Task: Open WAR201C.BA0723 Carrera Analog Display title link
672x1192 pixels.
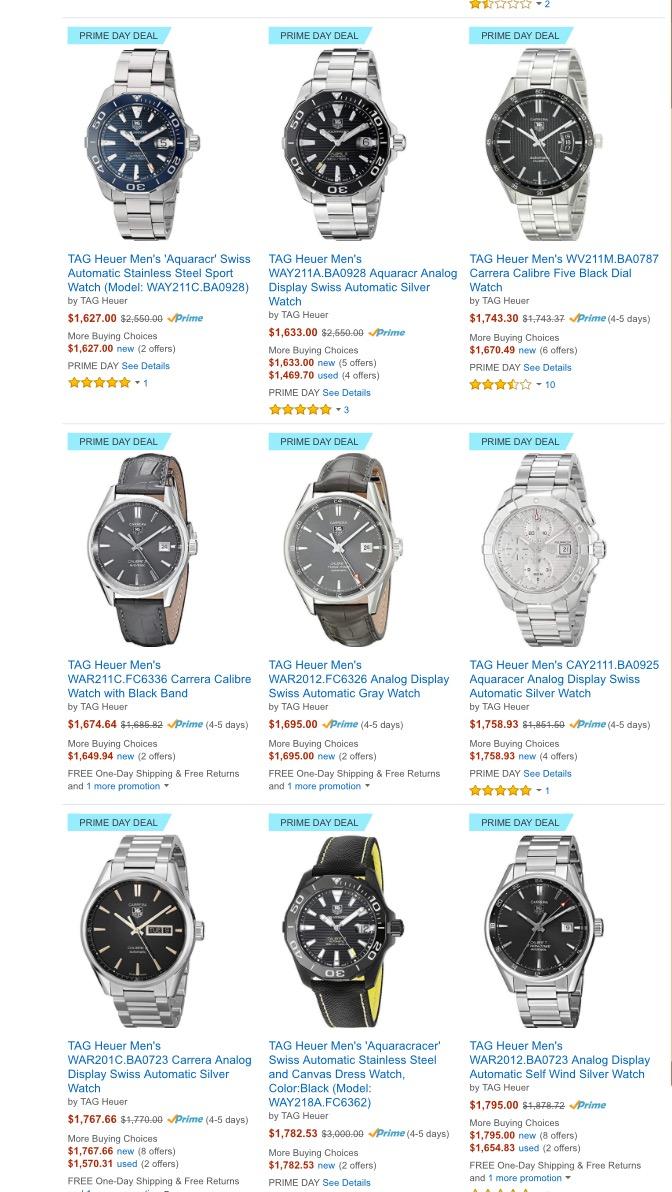Action: (160, 1067)
